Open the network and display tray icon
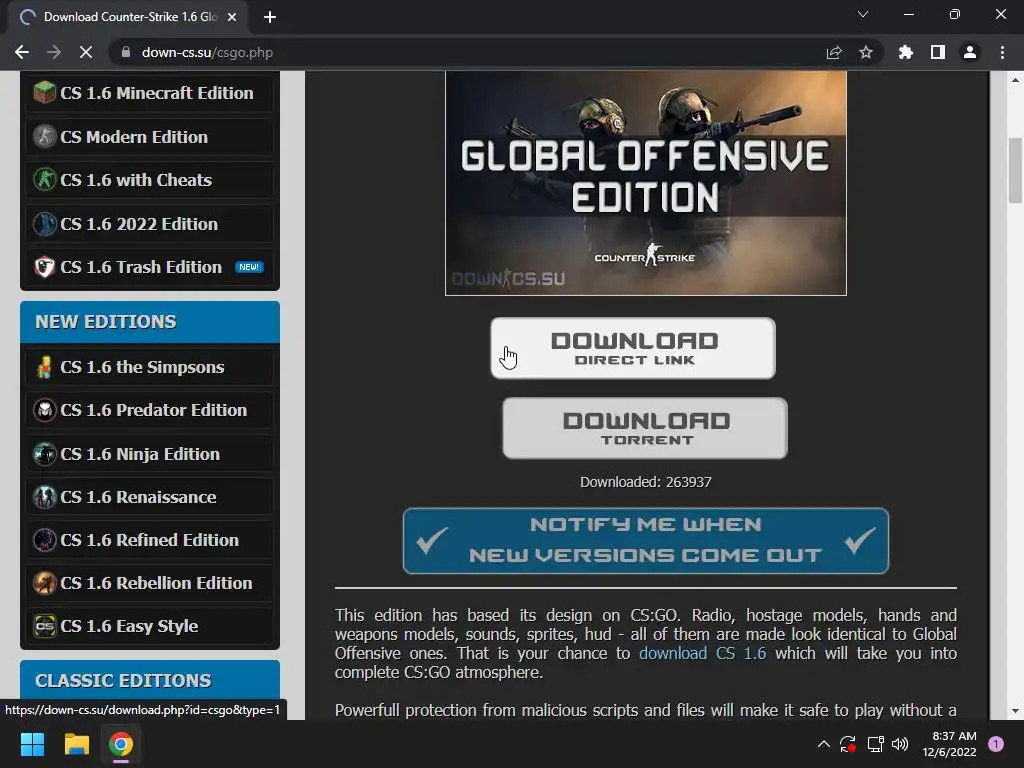 point(875,744)
